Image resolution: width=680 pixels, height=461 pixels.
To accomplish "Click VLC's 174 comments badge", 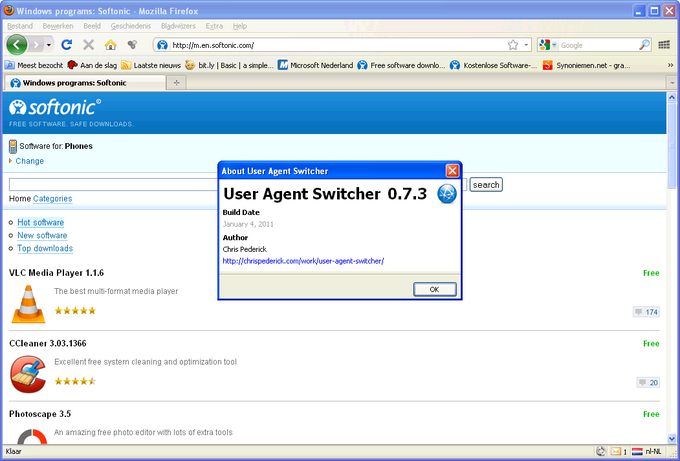I will (646, 312).
